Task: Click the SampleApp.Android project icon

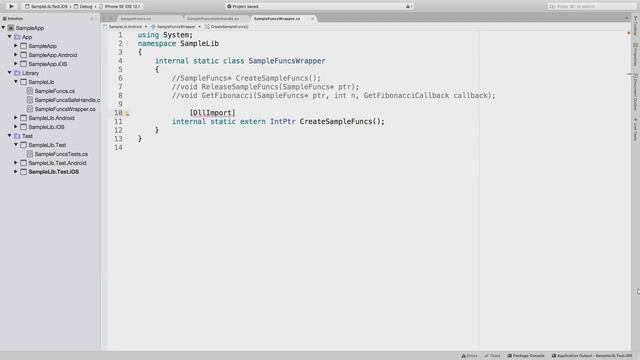Action: tap(23, 55)
